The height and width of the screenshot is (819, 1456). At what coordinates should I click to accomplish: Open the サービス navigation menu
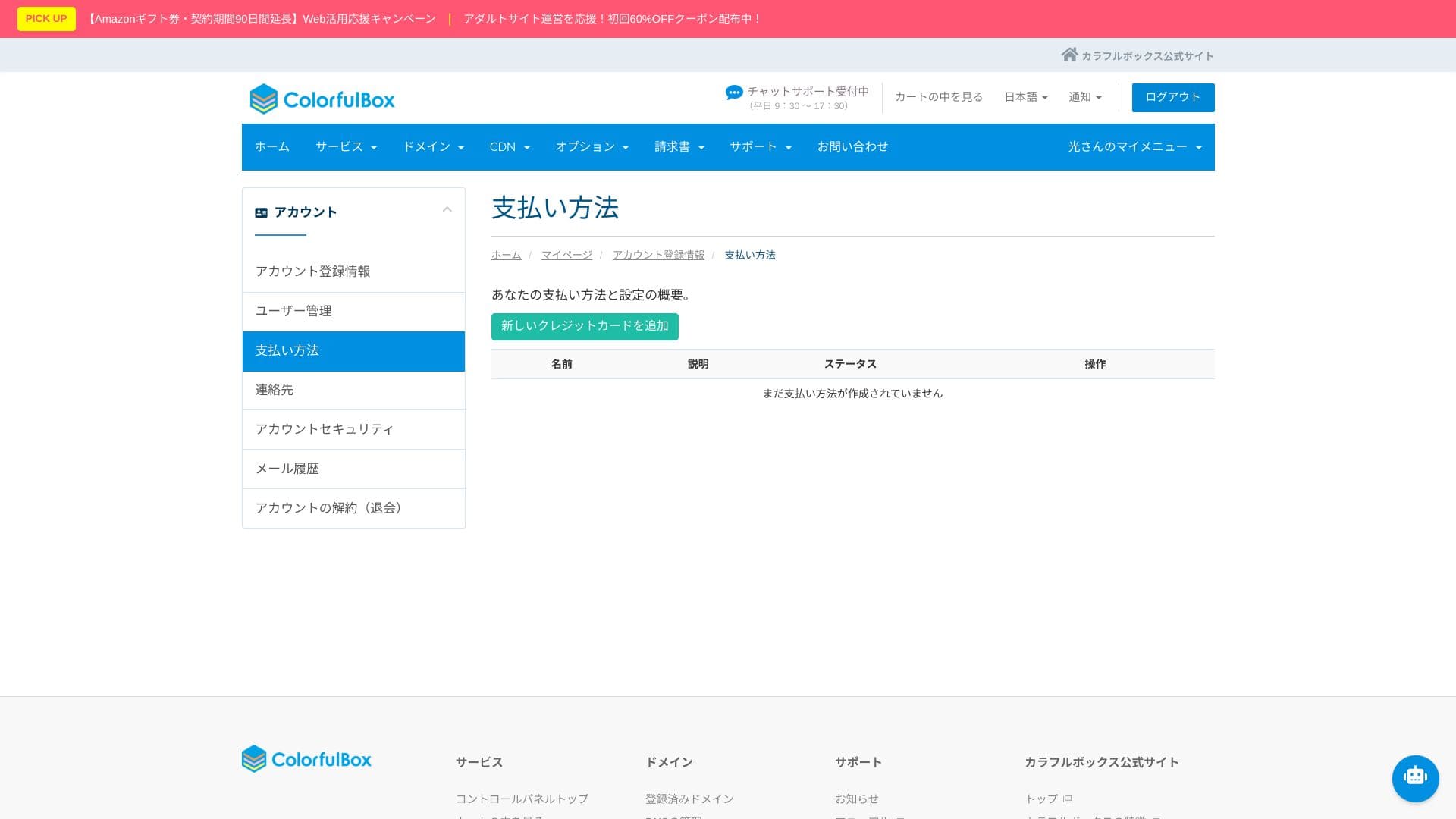click(346, 147)
